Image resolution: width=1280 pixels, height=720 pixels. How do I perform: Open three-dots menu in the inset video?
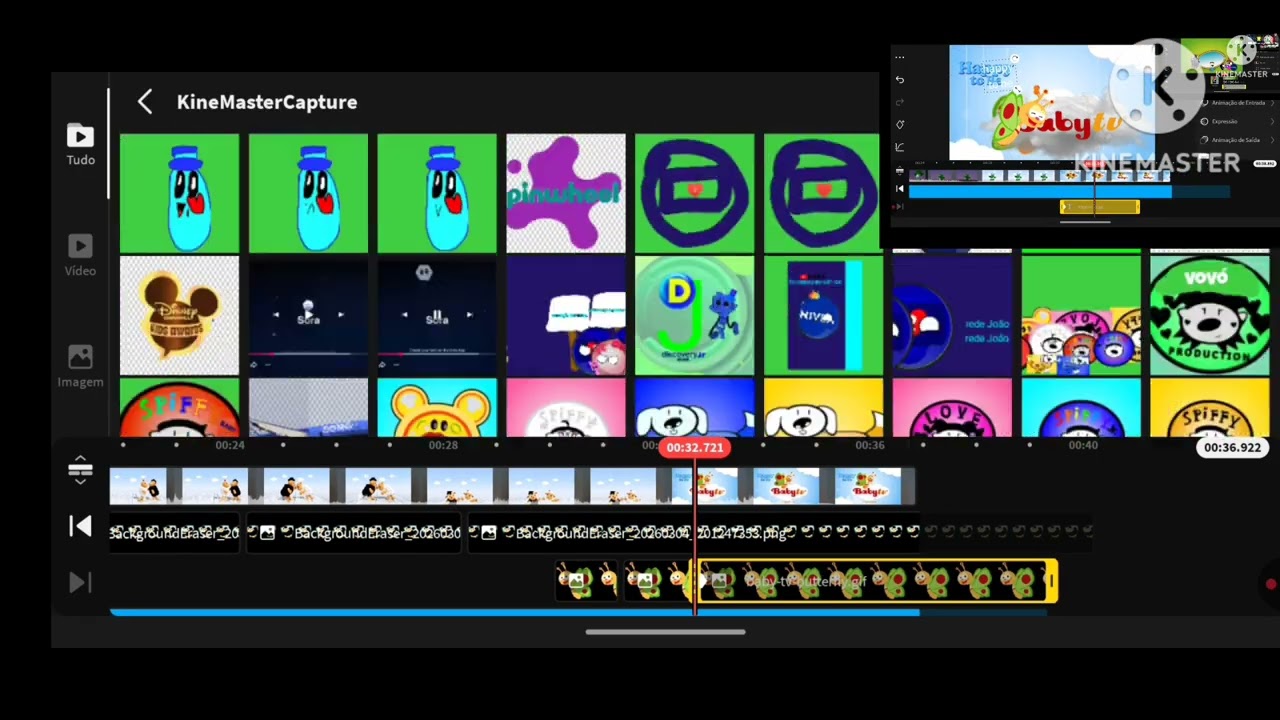coord(899,57)
